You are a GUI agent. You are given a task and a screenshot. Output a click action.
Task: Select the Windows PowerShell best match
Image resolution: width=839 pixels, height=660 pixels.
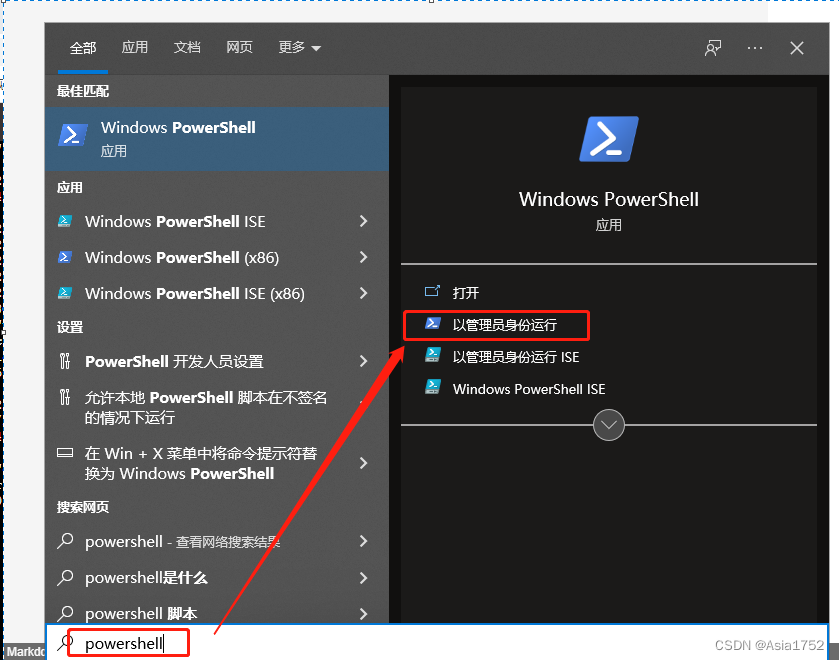coord(217,139)
